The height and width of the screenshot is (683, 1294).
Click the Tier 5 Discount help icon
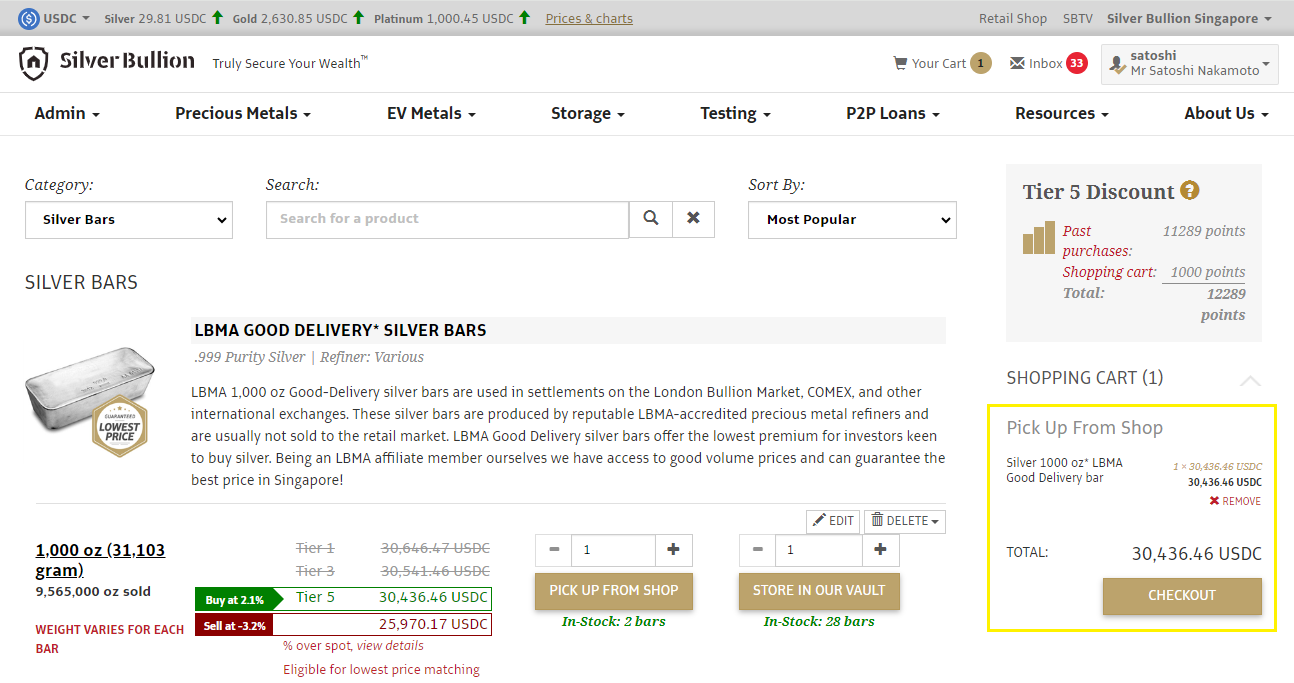(1190, 190)
